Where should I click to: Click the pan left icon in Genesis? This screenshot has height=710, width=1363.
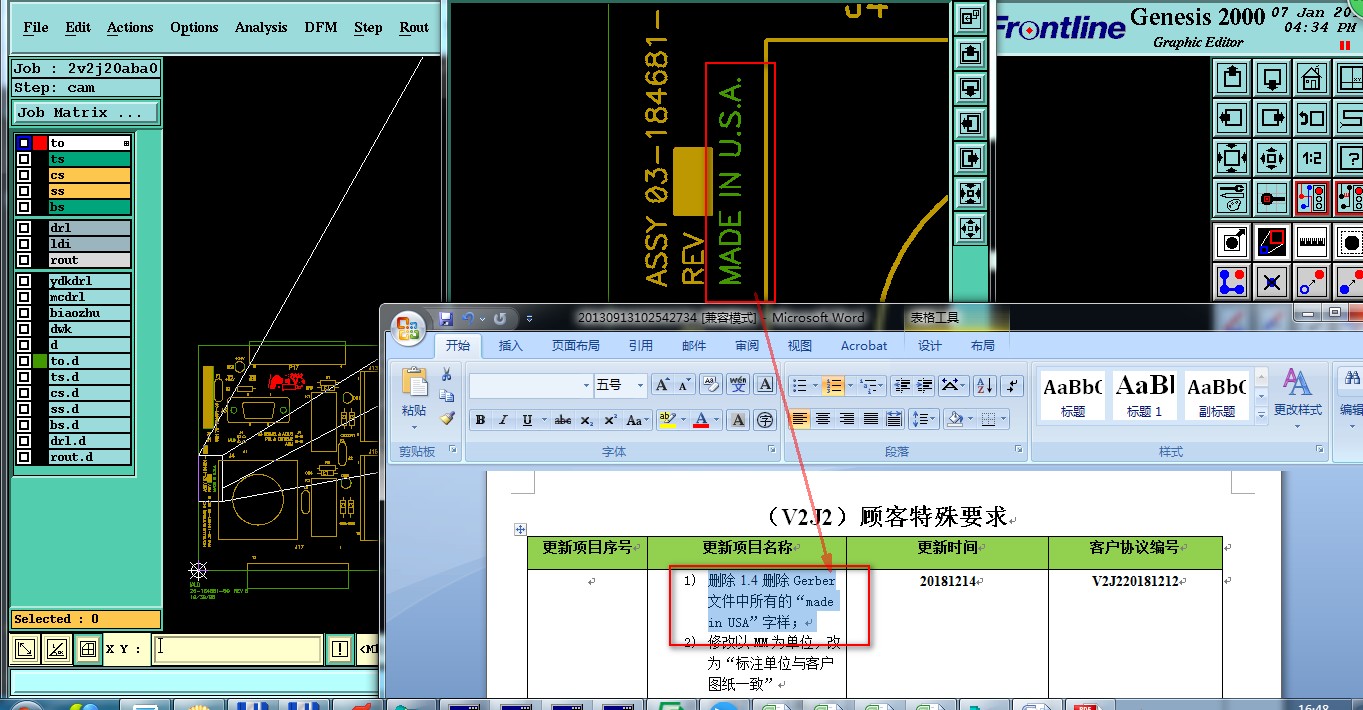point(1232,117)
